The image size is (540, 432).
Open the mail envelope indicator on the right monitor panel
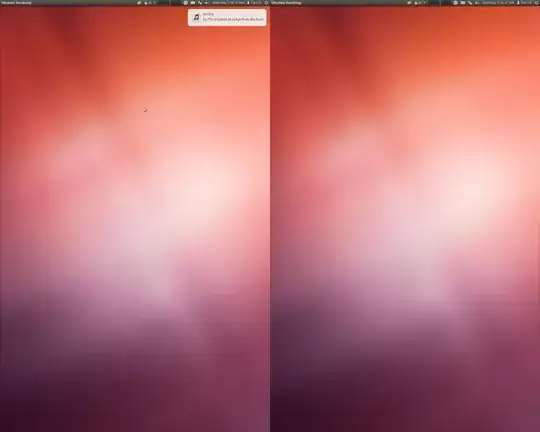pyautogui.click(x=463, y=3)
